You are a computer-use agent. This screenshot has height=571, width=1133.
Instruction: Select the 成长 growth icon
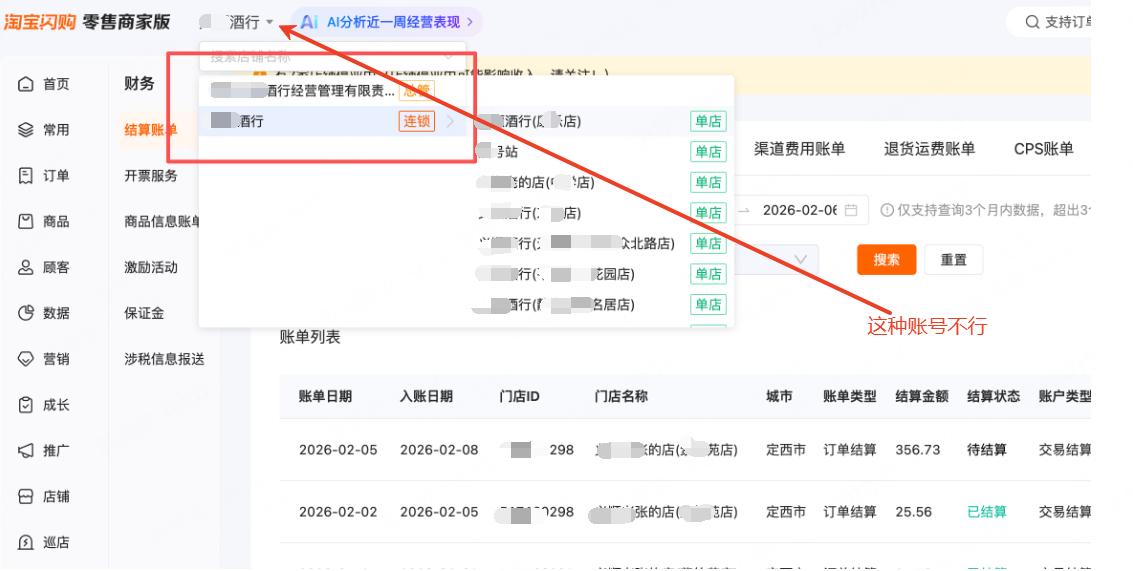pos(25,405)
